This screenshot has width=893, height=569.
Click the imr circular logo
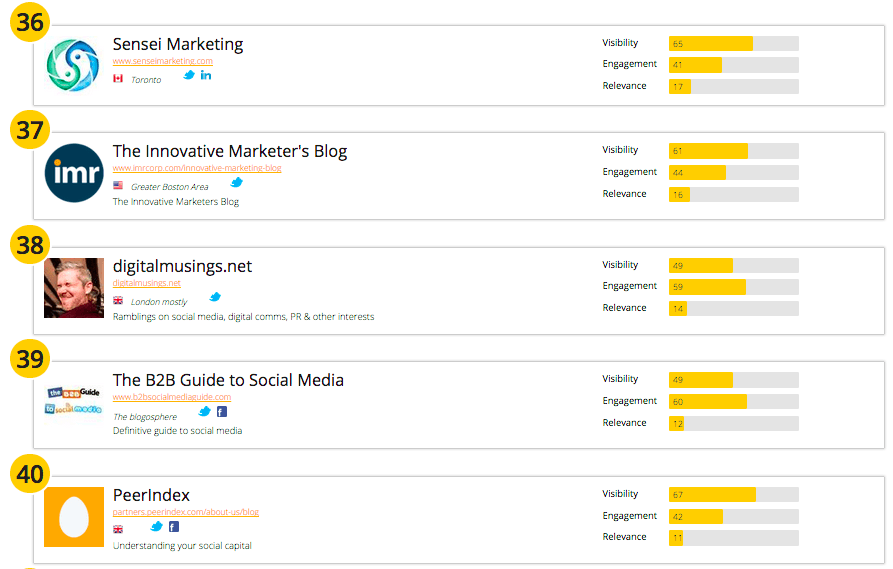point(74,173)
